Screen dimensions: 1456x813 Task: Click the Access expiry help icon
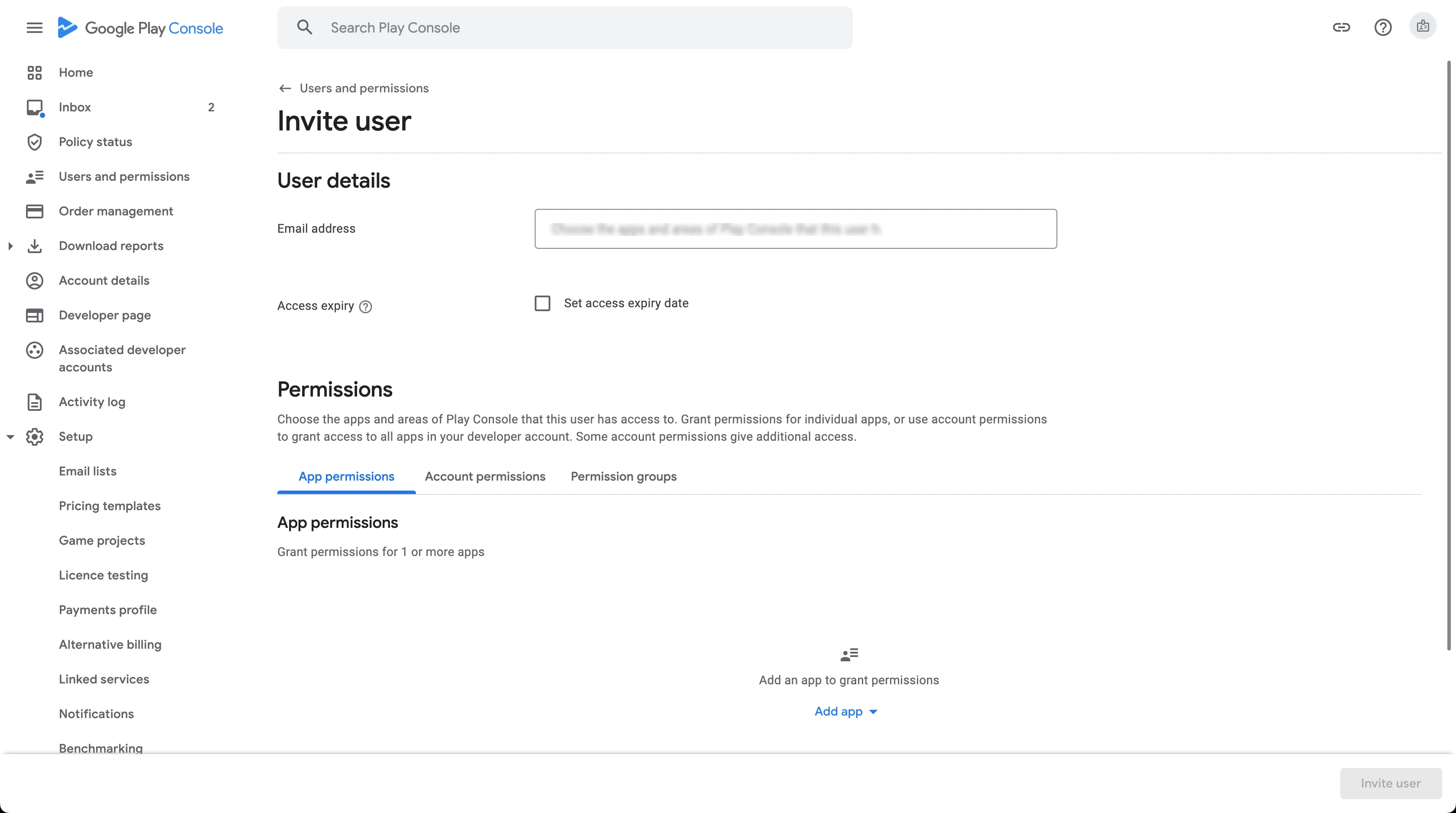pos(366,306)
